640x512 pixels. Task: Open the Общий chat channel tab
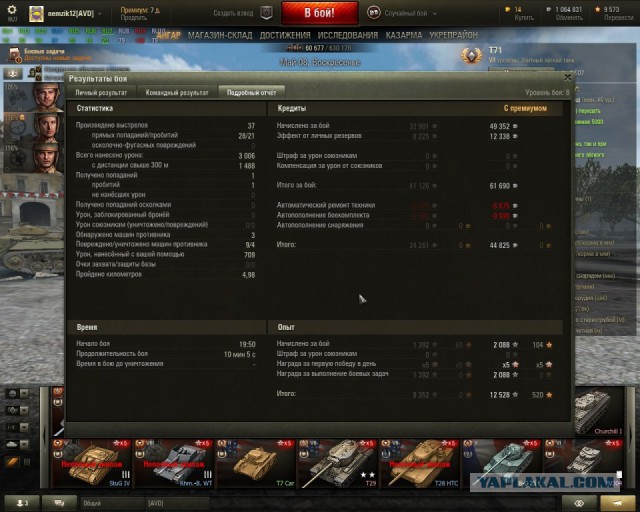coord(112,503)
